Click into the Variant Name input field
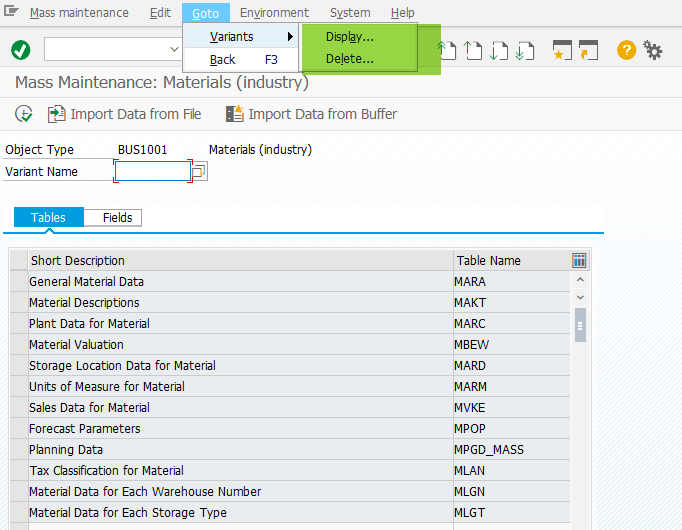This screenshot has height=530, width=682. click(152, 172)
